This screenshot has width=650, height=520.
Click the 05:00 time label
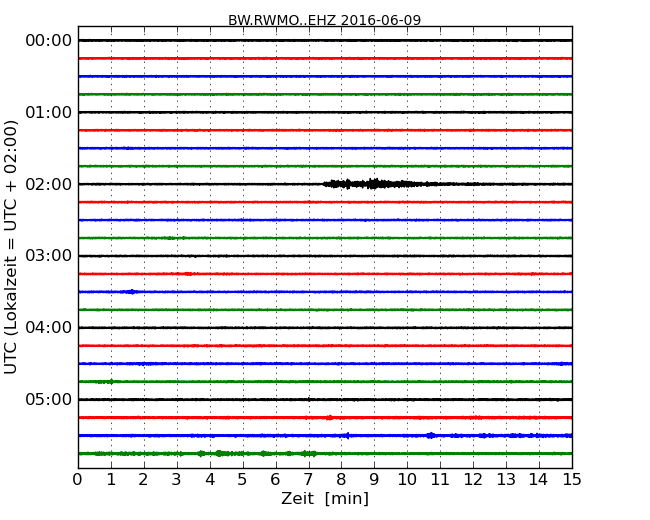[49, 399]
